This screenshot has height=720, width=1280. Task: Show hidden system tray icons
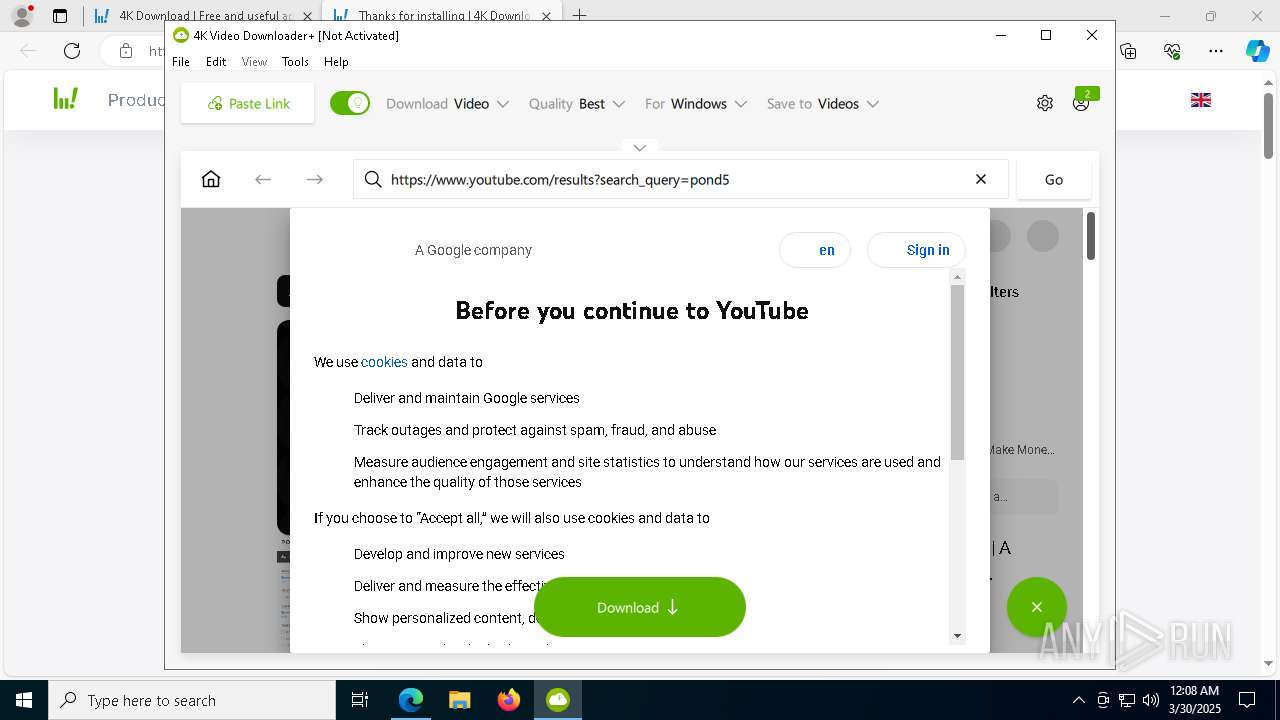click(x=1078, y=700)
